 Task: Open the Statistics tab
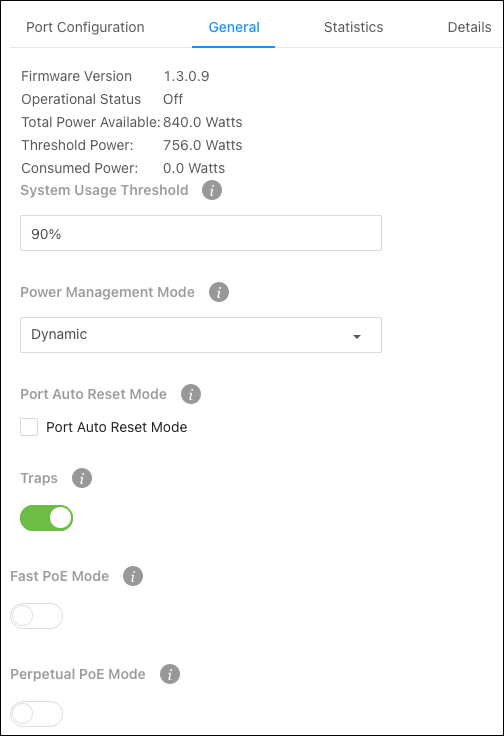[353, 27]
